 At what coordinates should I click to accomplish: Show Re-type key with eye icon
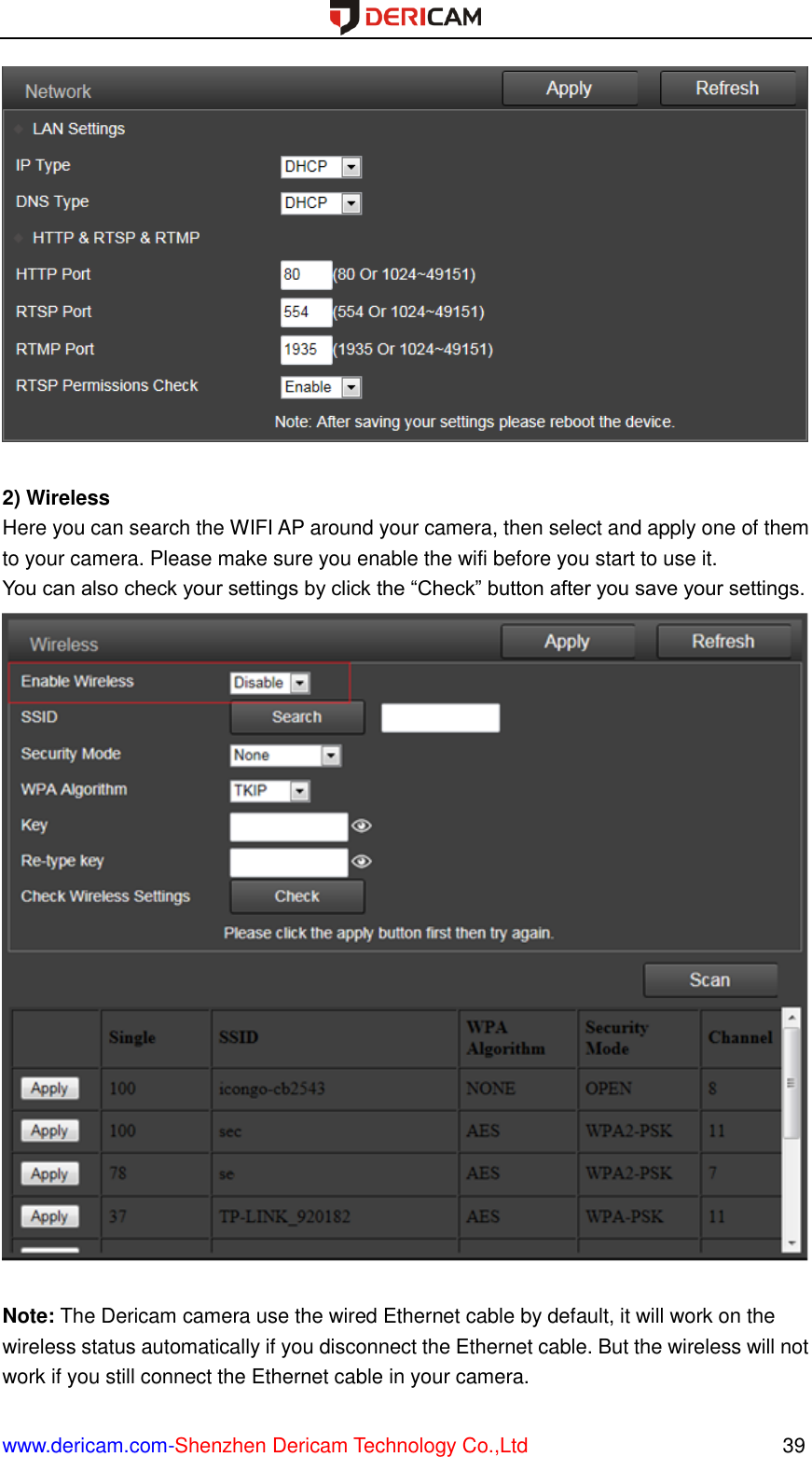362,862
